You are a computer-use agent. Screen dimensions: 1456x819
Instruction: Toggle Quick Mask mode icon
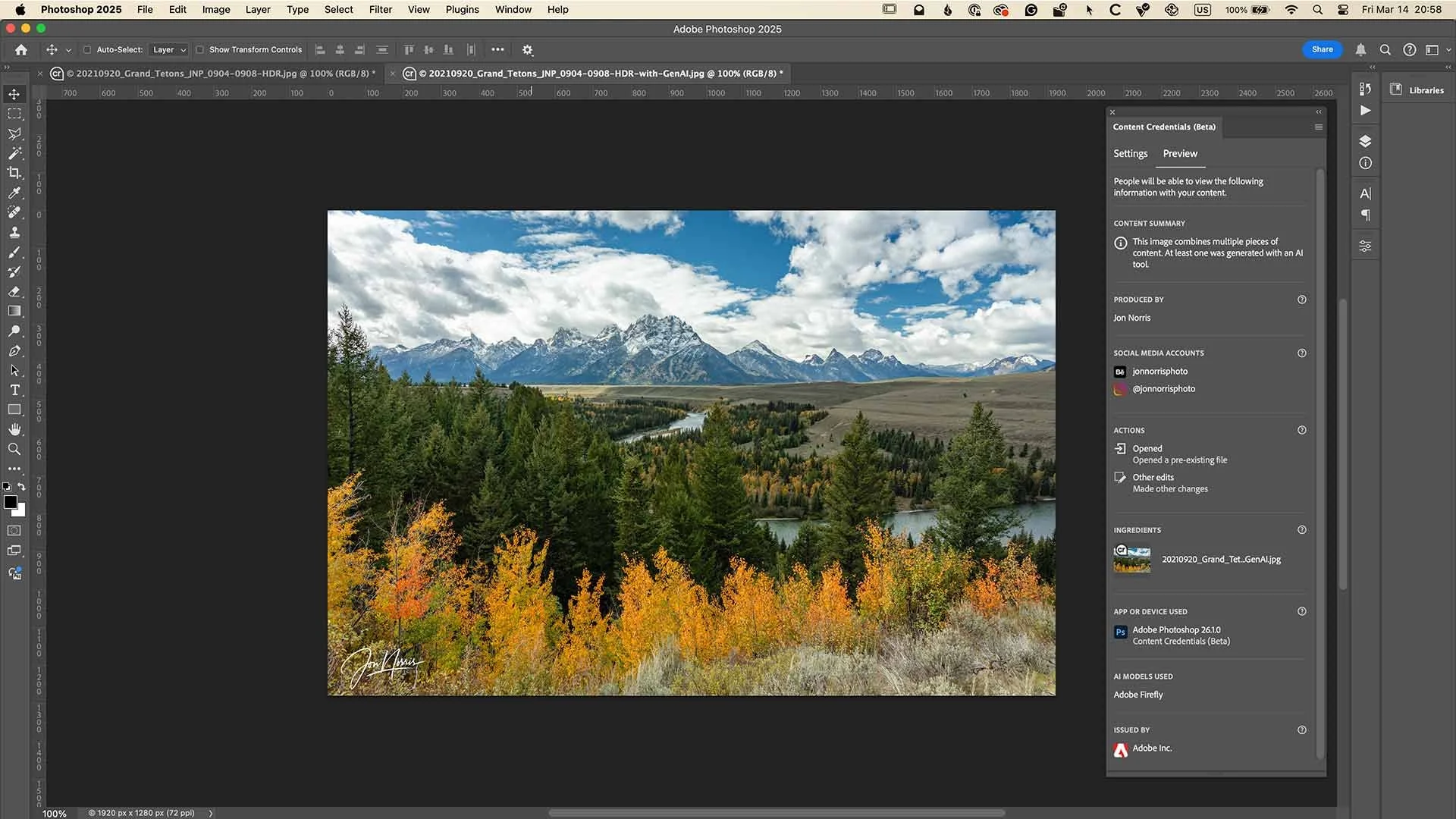14,531
